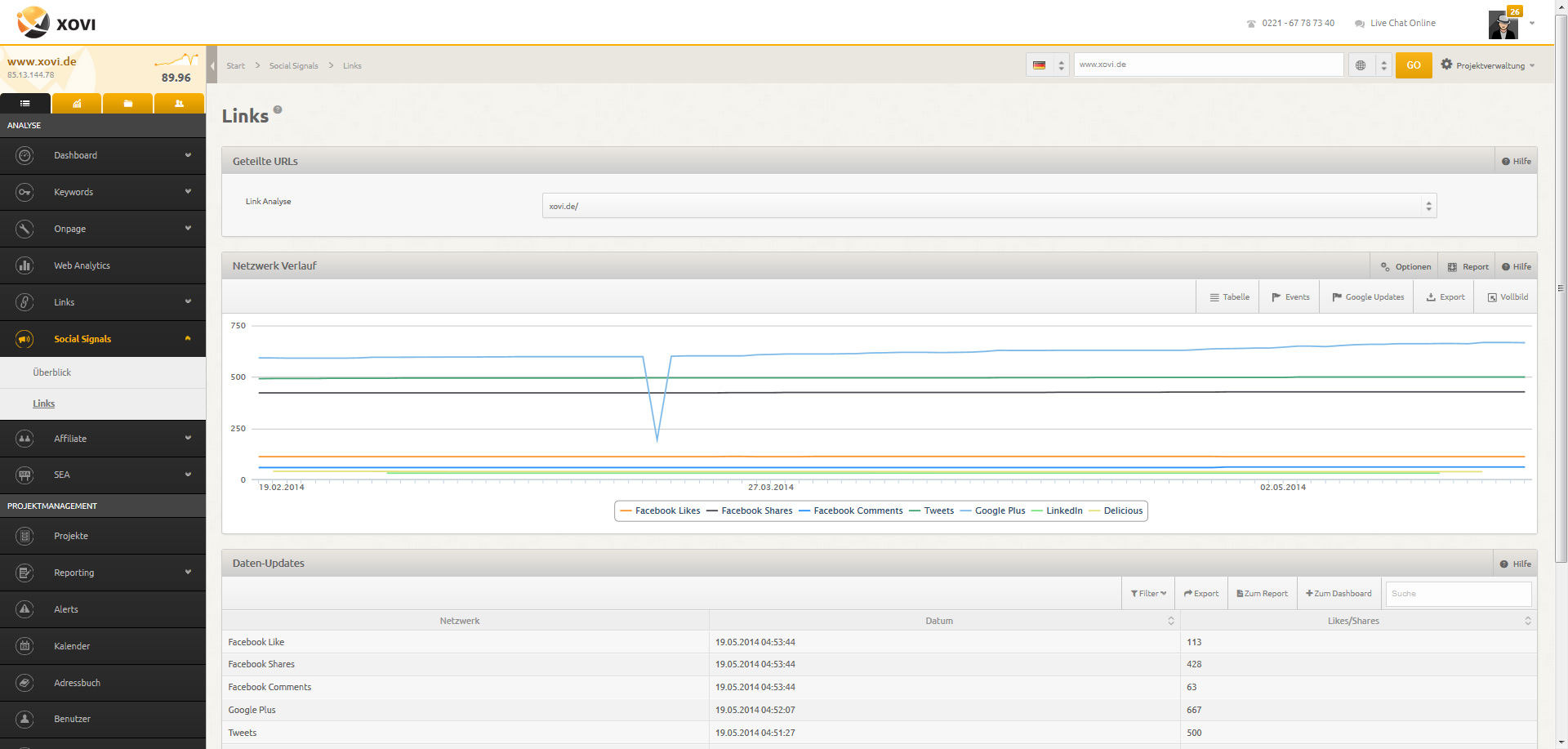Toggle Facebook Comments series in chart legend
This screenshot has height=749, width=1568.
tap(850, 510)
